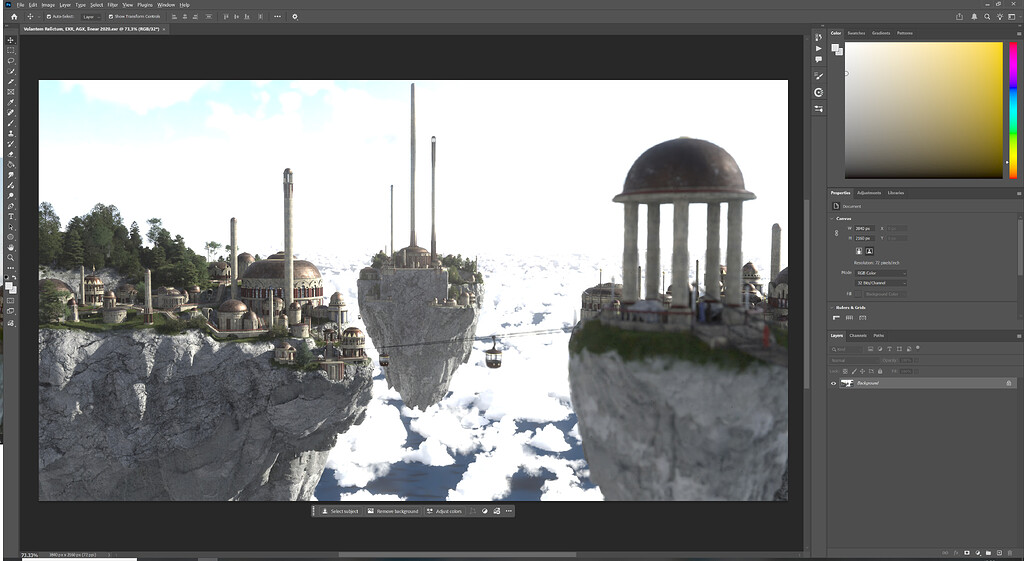Viewport: 1024px width, 561px height.
Task: Select the Zoom tool
Action: pos(10,257)
